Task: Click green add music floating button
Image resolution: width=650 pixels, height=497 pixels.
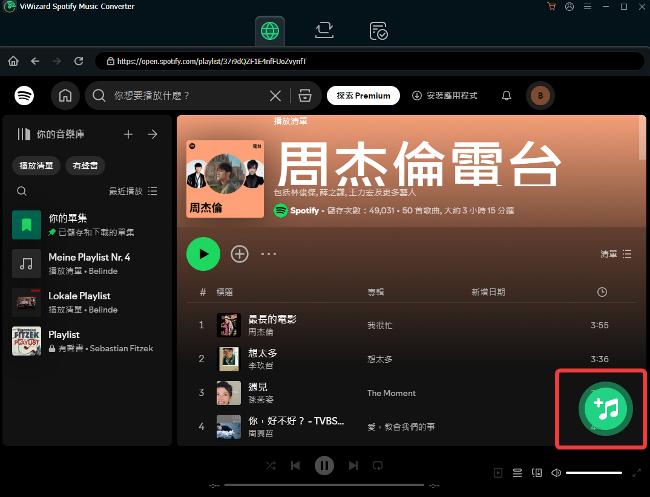Action: (x=606, y=409)
